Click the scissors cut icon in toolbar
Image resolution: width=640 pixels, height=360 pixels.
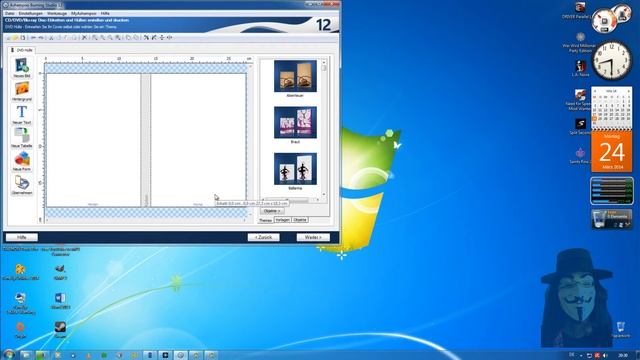coord(51,38)
